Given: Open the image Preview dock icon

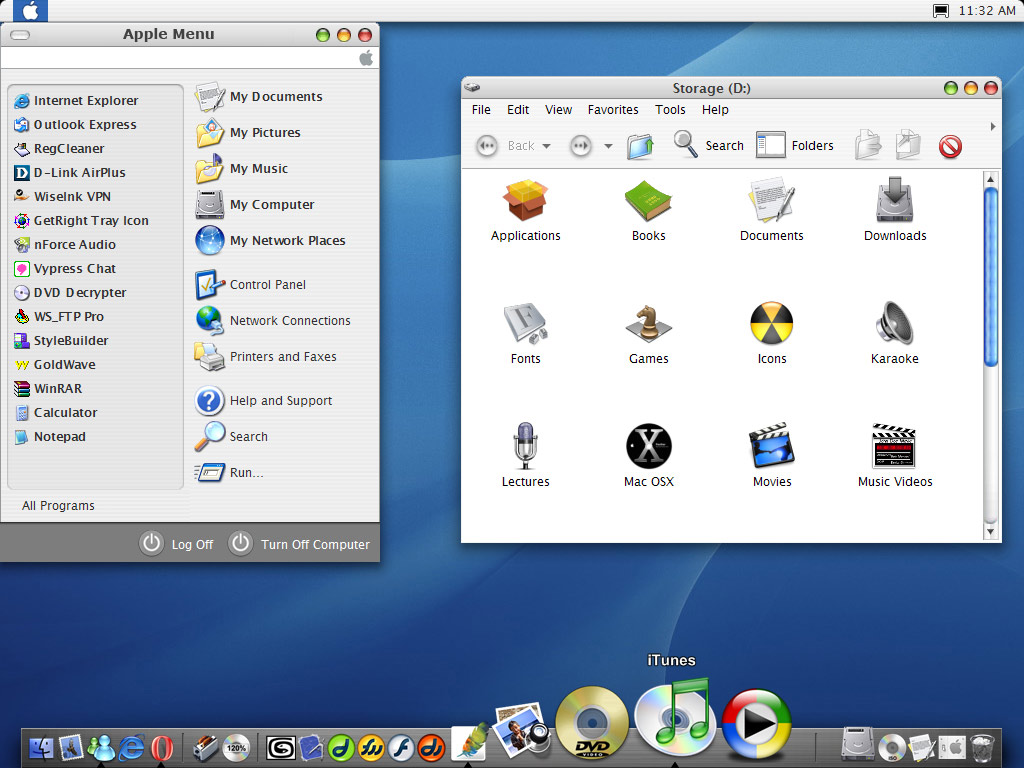Looking at the screenshot, I should click(x=520, y=729).
